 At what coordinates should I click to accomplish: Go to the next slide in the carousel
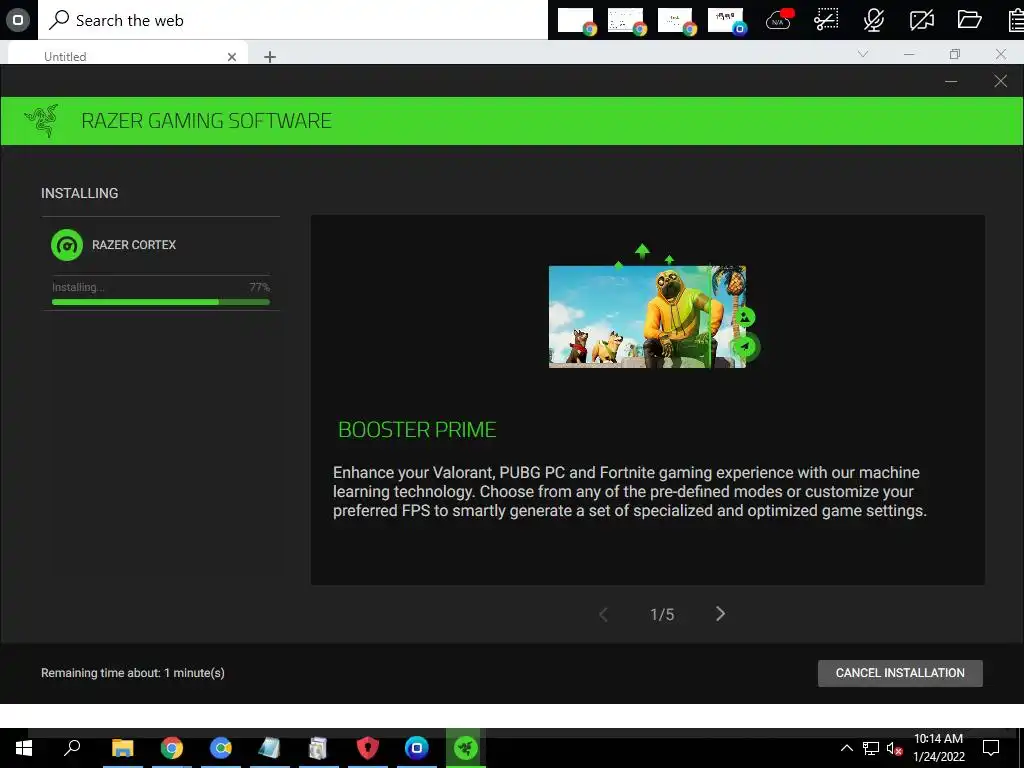pyautogui.click(x=720, y=614)
